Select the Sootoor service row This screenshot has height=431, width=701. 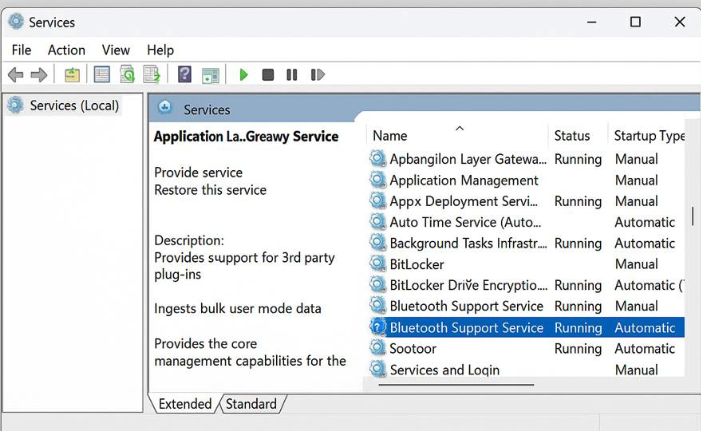point(526,348)
